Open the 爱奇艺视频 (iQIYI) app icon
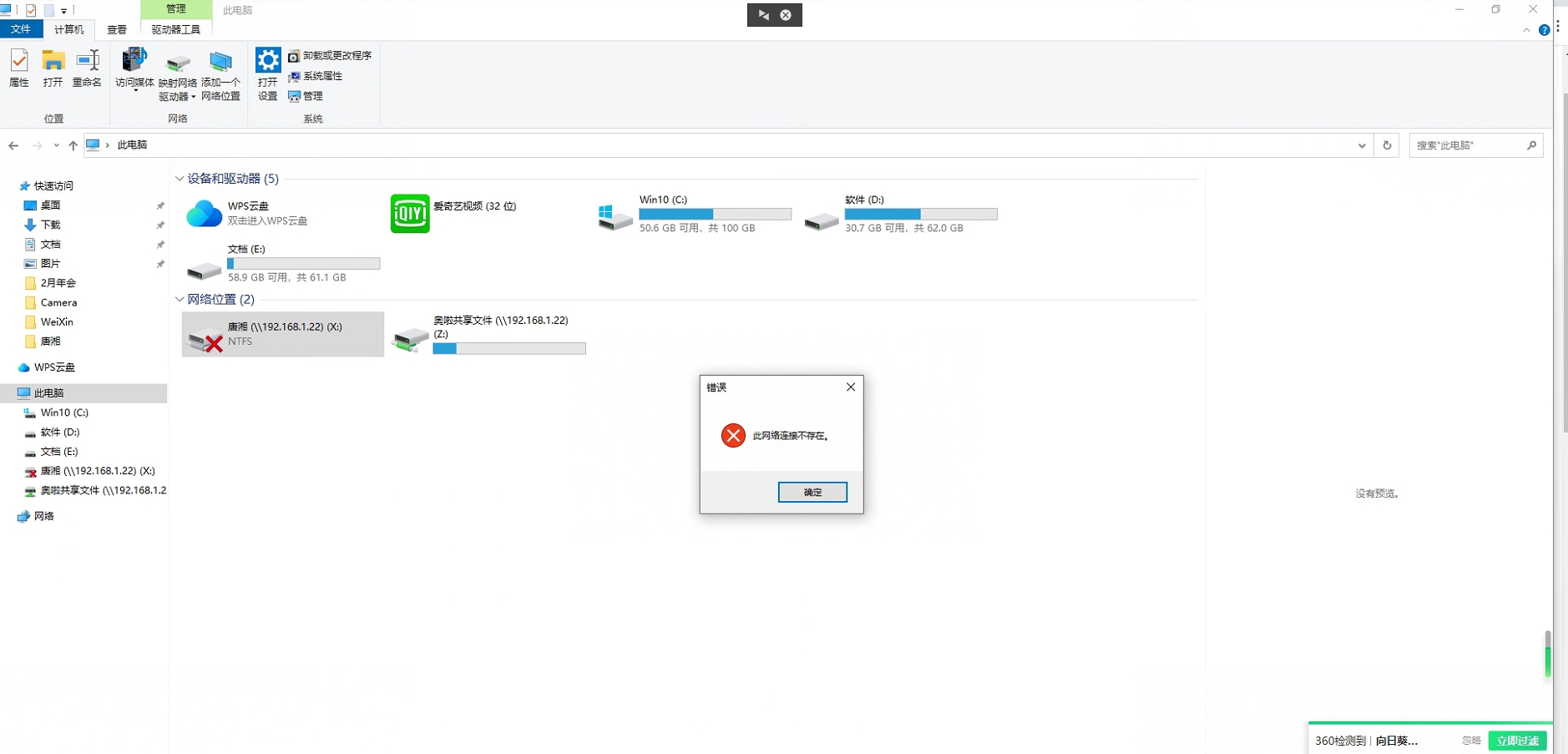 410,214
